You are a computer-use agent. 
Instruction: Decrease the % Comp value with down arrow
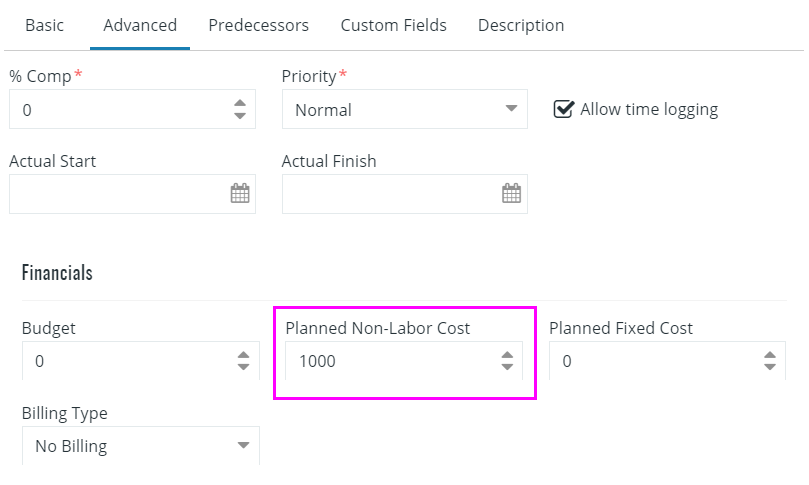click(240, 116)
